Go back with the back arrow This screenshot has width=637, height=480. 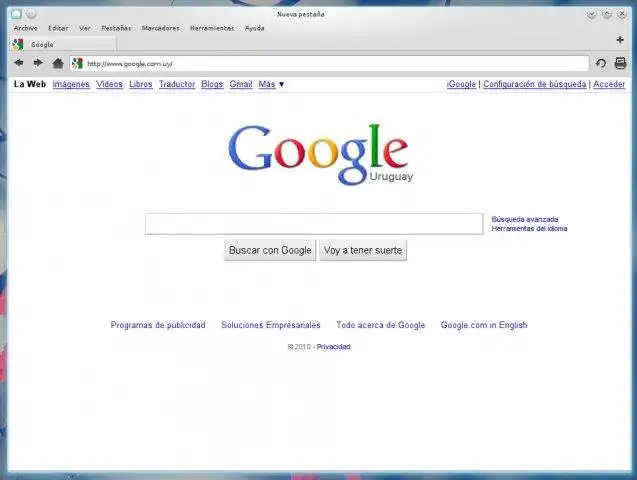click(19, 63)
